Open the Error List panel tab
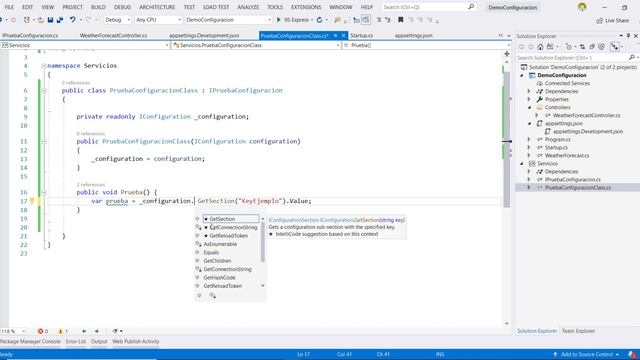The image size is (640, 360). coord(76,342)
